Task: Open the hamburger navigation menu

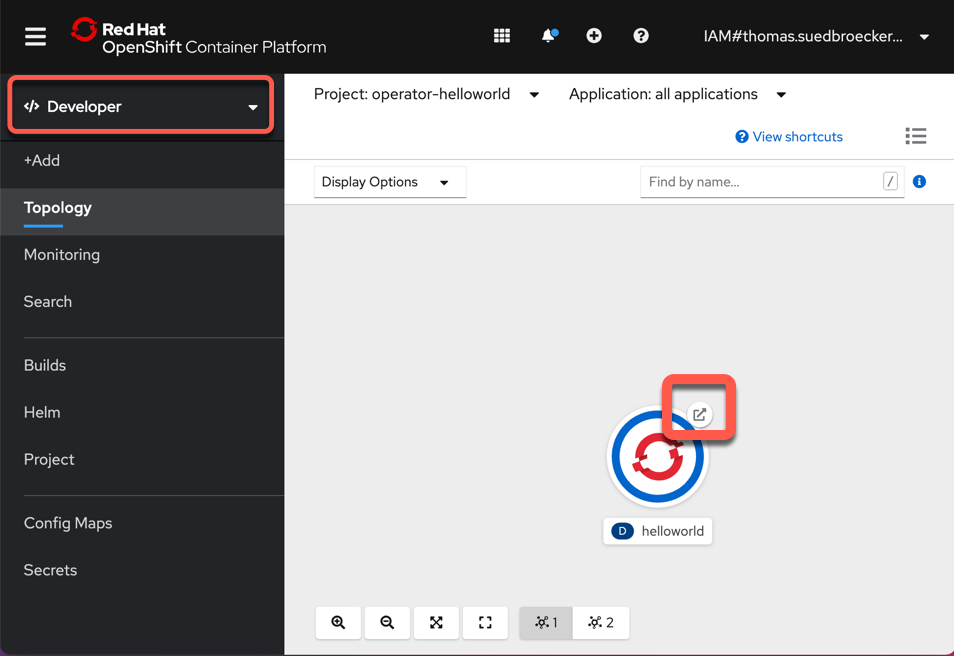Action: 35,37
